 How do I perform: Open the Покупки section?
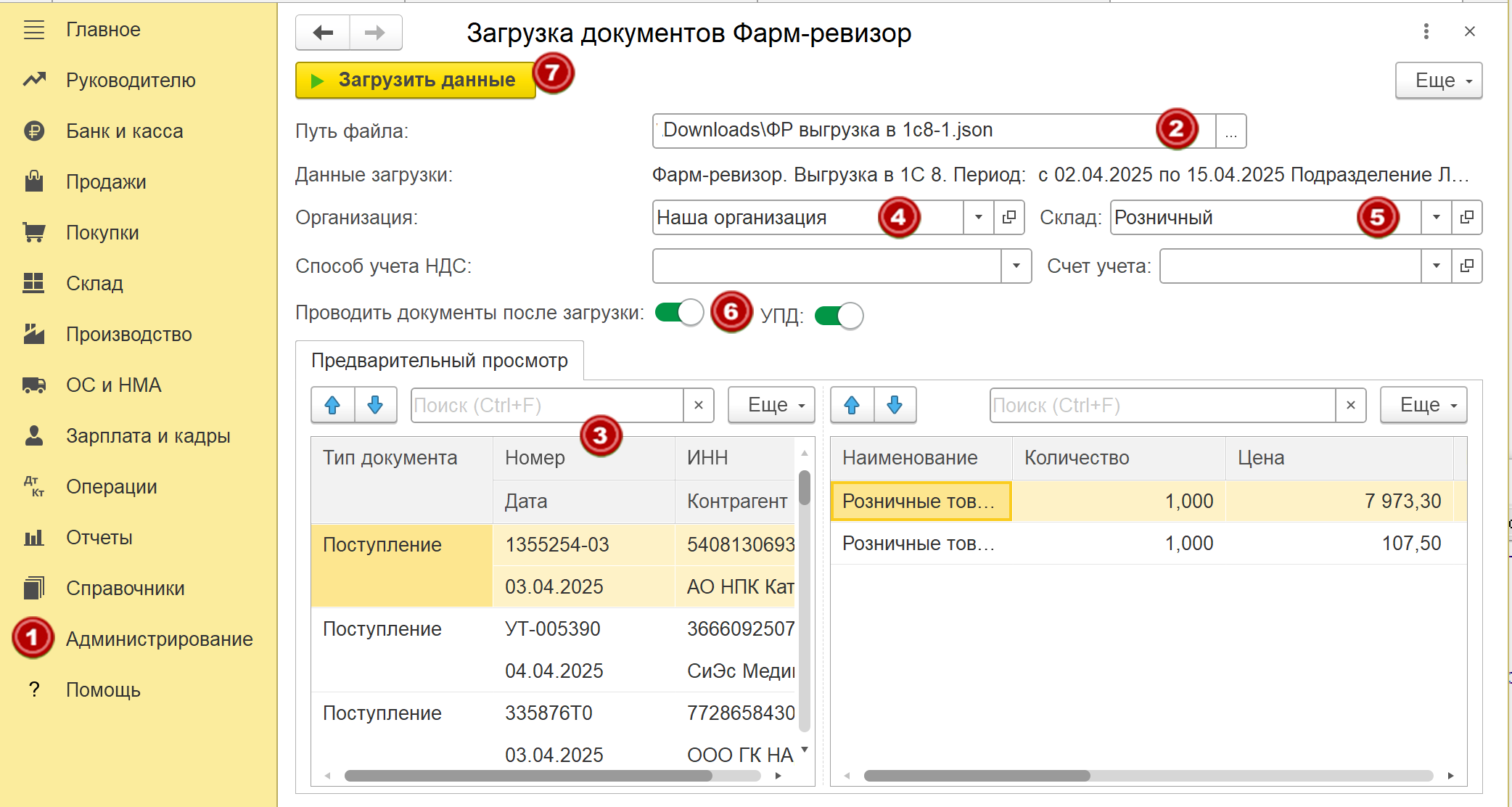(102, 233)
